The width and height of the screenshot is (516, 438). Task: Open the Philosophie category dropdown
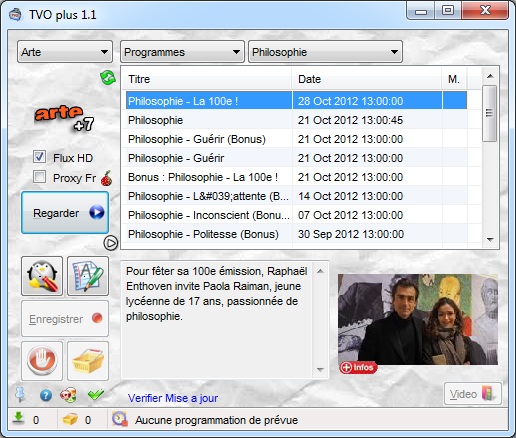325,52
